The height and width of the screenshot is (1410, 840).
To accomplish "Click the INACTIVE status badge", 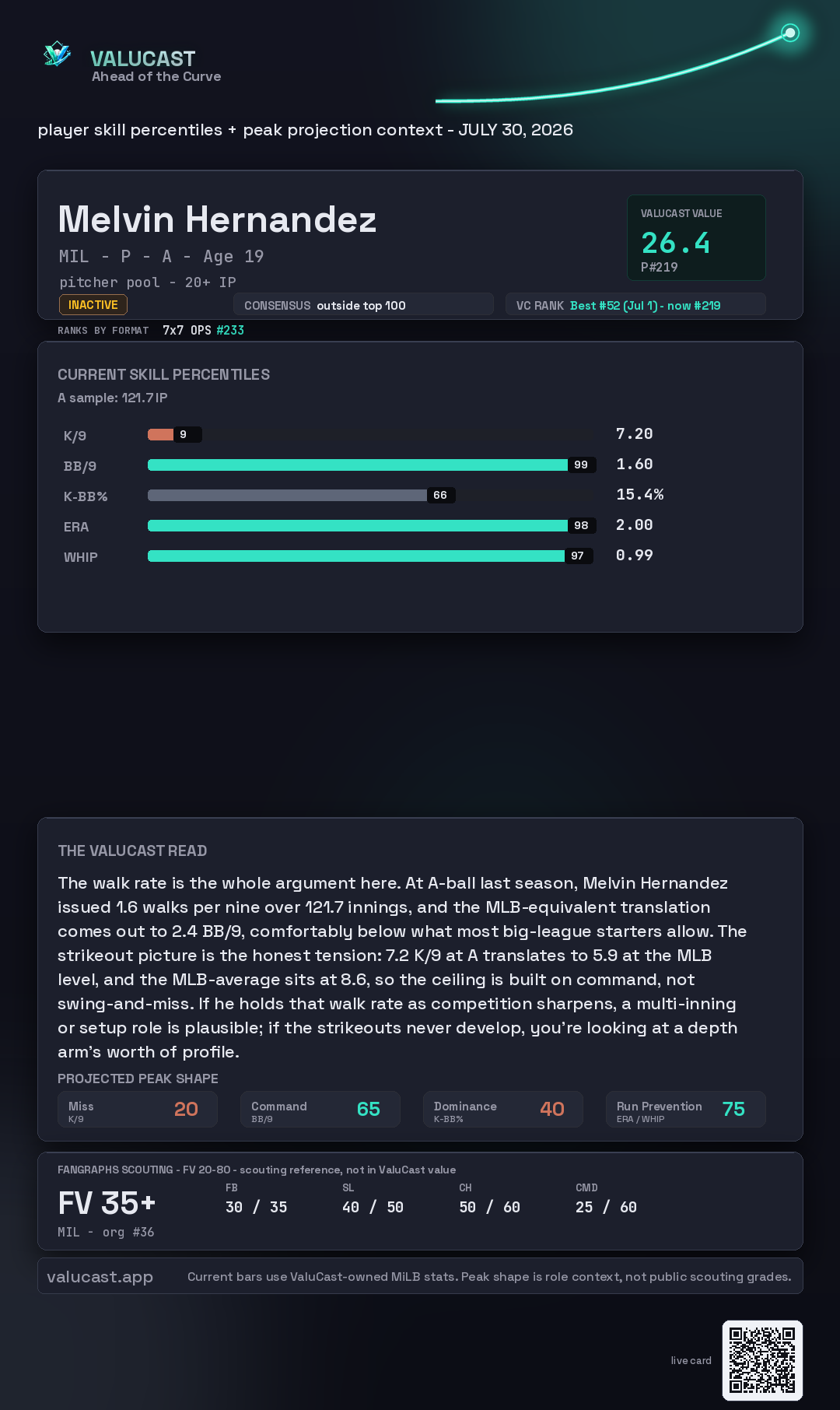I will (93, 305).
